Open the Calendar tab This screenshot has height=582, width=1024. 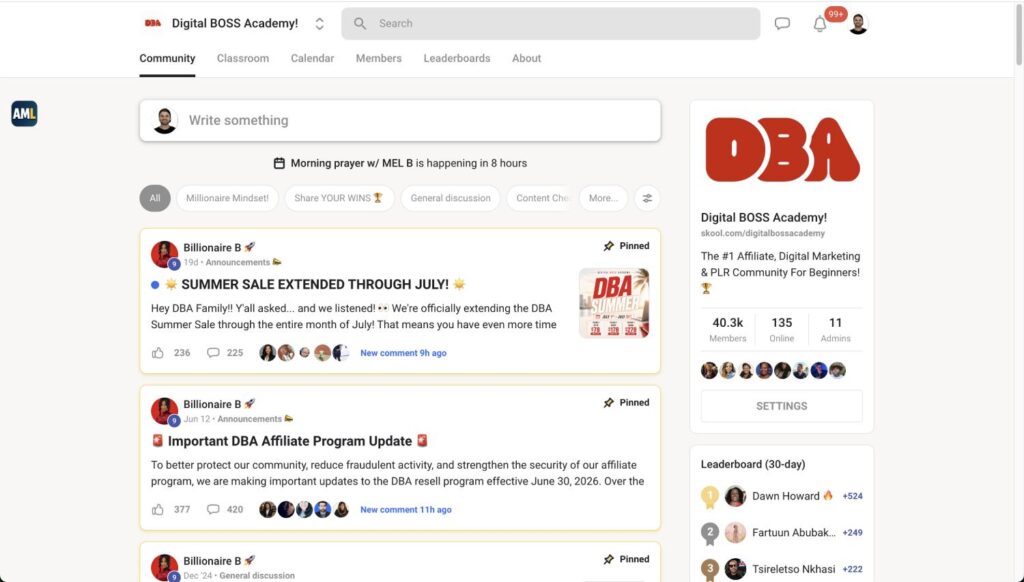[x=312, y=58]
